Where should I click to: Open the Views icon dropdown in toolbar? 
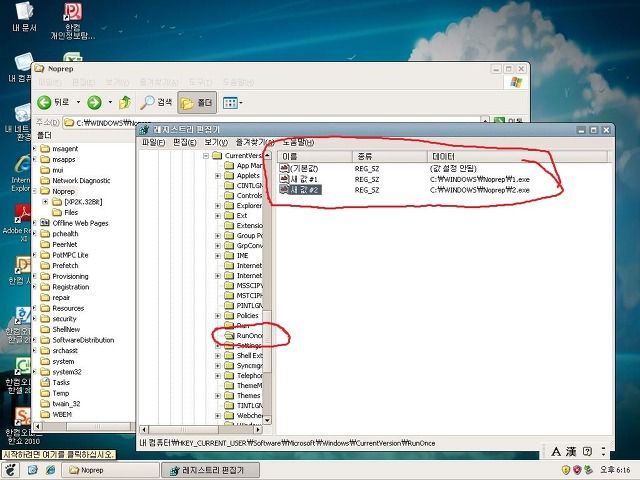pos(232,102)
